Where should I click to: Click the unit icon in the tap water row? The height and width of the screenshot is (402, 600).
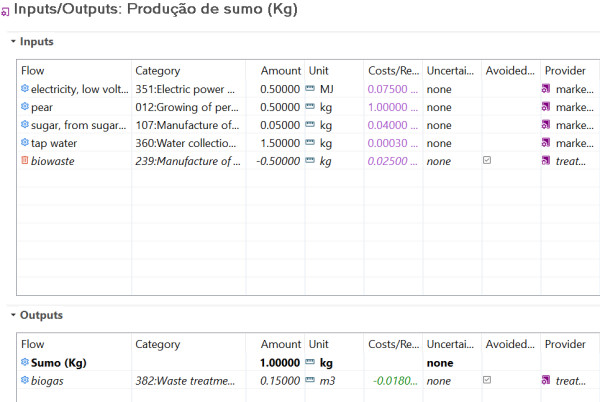point(310,143)
